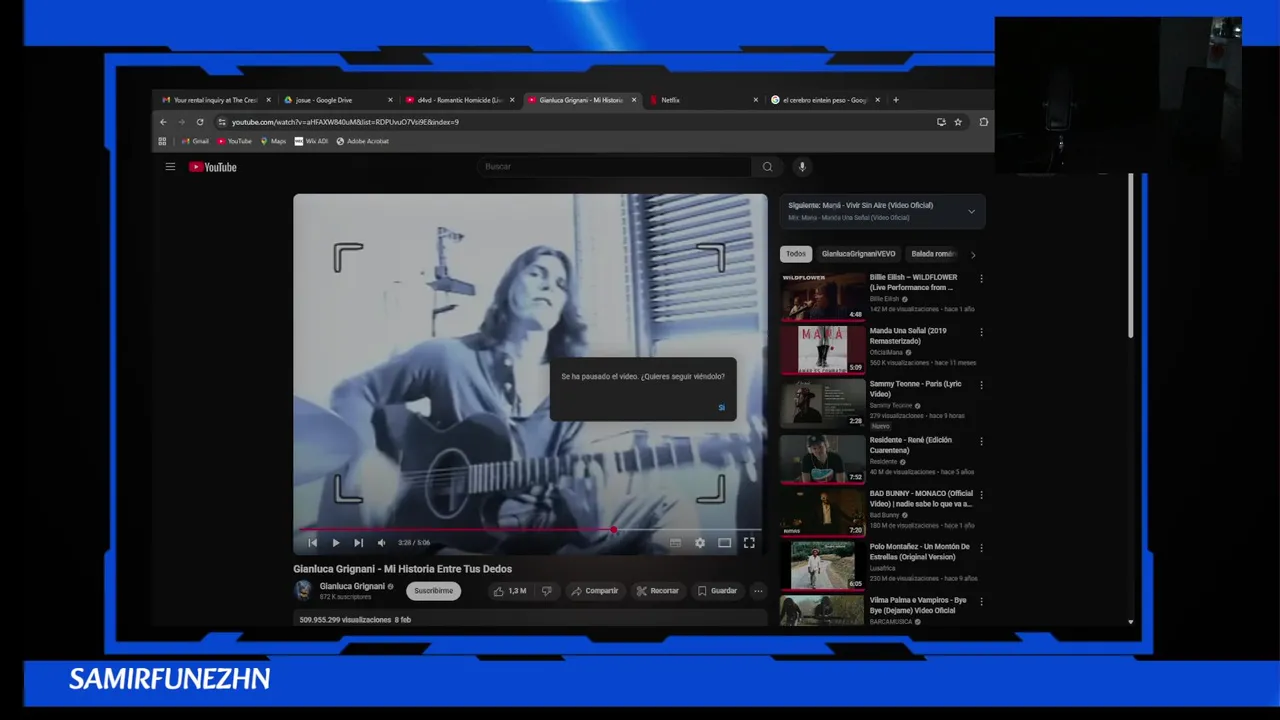Open Polo Montañez video title
Screen dimensions: 1280x720
(x=919, y=552)
